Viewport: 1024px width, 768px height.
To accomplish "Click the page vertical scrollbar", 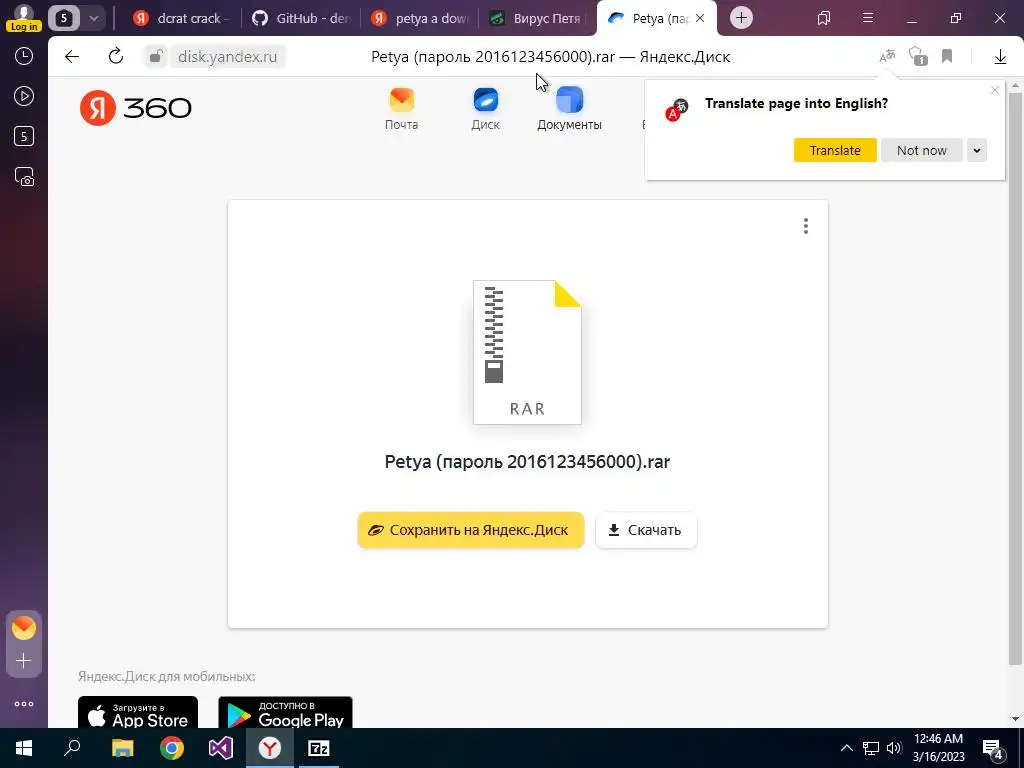I will pyautogui.click(x=1015, y=379).
